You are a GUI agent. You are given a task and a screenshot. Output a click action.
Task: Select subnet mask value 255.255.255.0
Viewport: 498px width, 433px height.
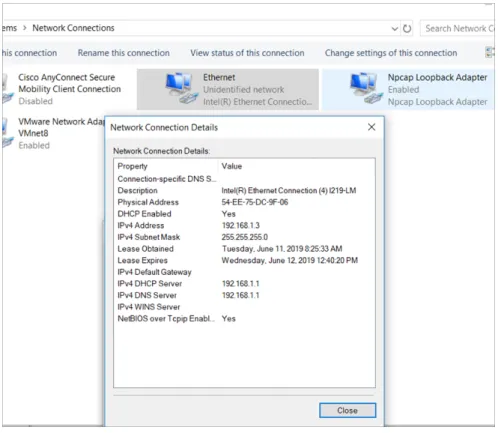(245, 237)
